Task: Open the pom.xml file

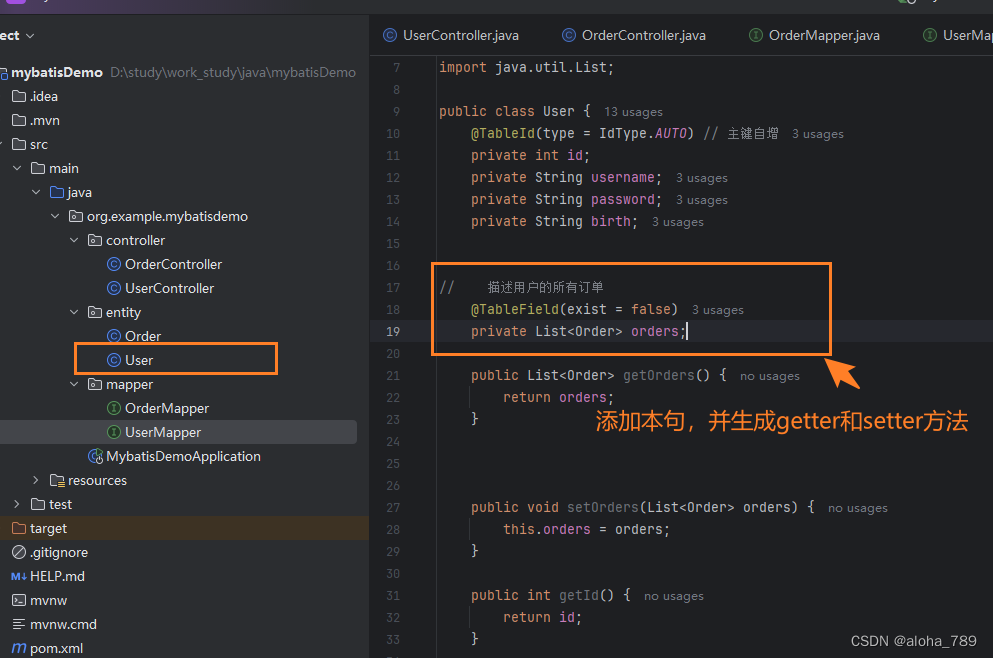Action: pyautogui.click(x=56, y=649)
